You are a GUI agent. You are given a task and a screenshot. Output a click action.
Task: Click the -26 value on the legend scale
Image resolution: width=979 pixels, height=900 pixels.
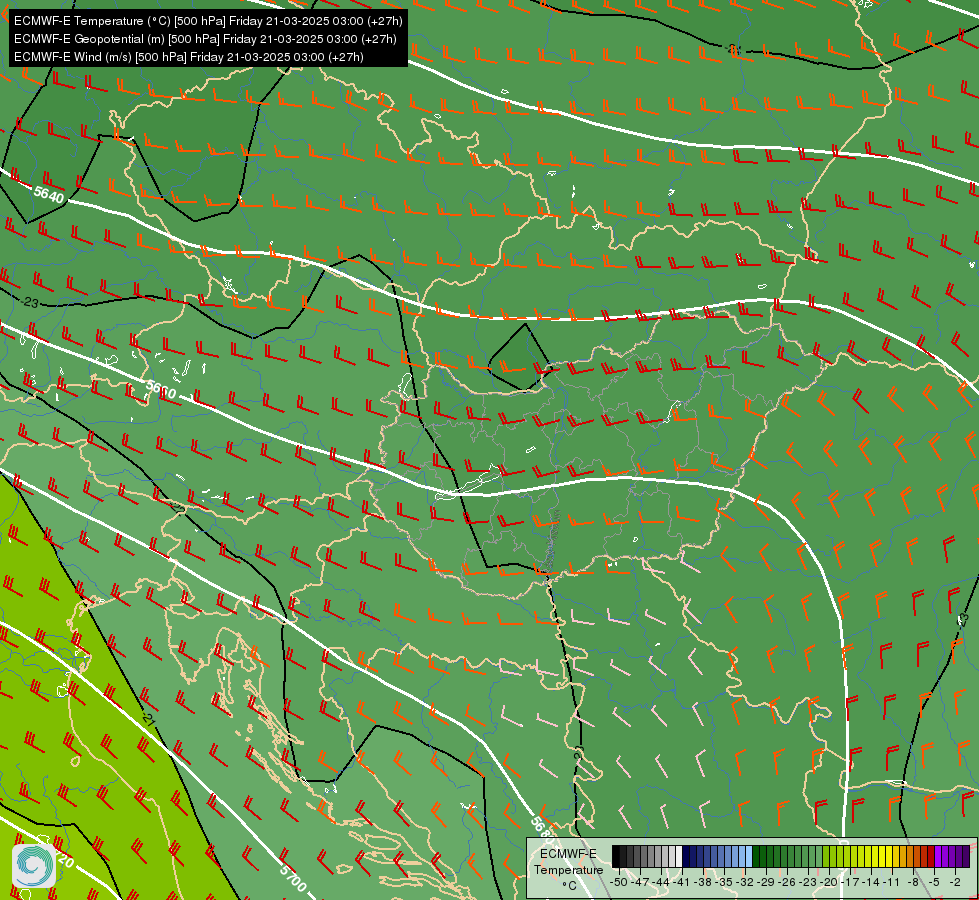787,882
